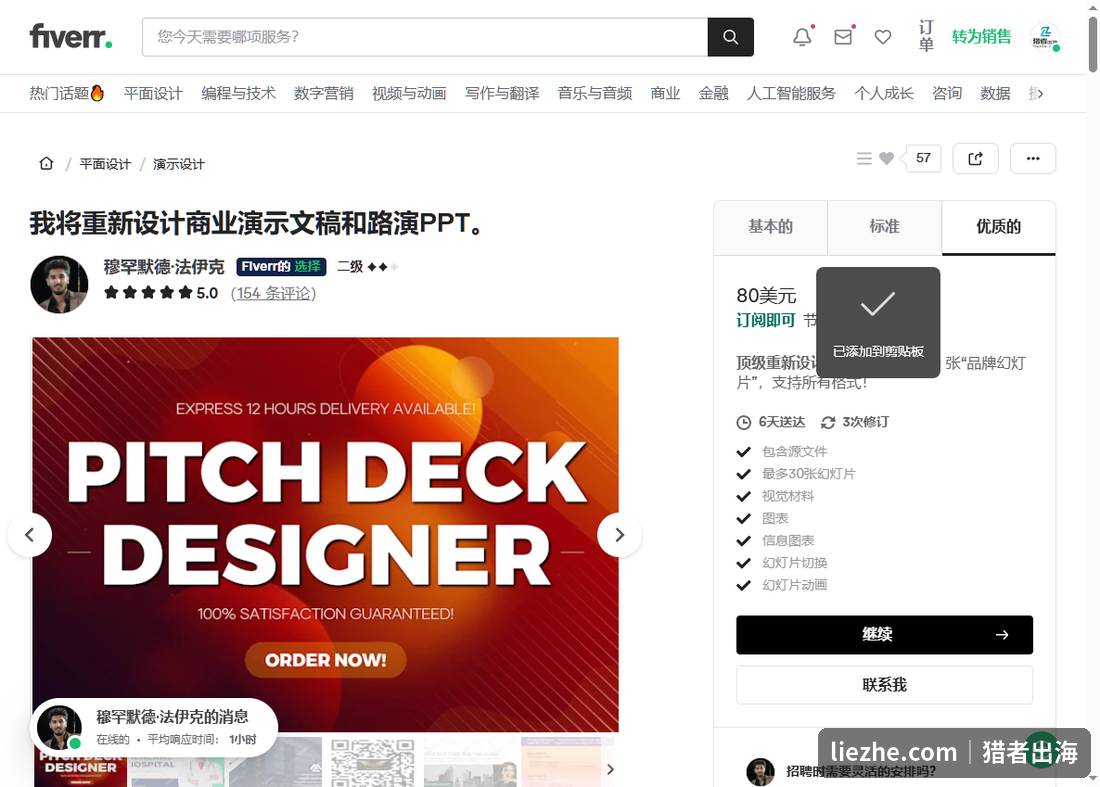Click seller avatar next to the name

click(x=60, y=284)
